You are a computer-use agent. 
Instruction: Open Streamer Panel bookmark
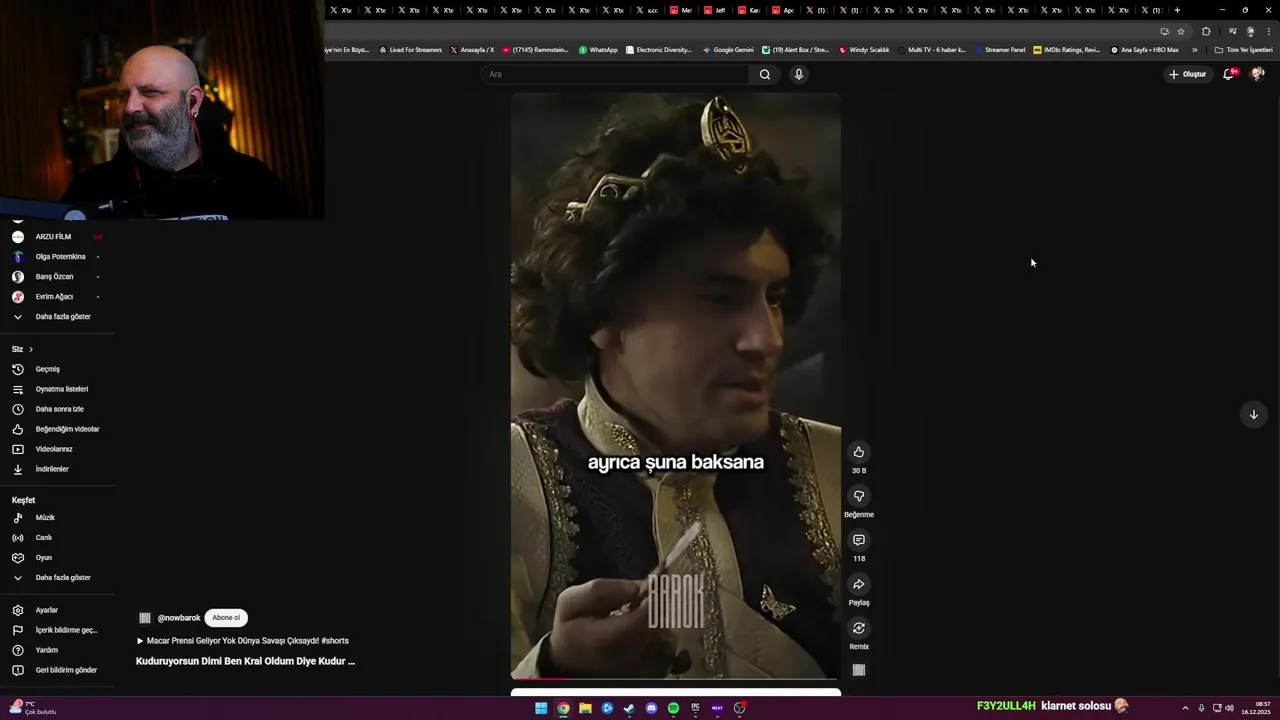pyautogui.click(x=1000, y=50)
